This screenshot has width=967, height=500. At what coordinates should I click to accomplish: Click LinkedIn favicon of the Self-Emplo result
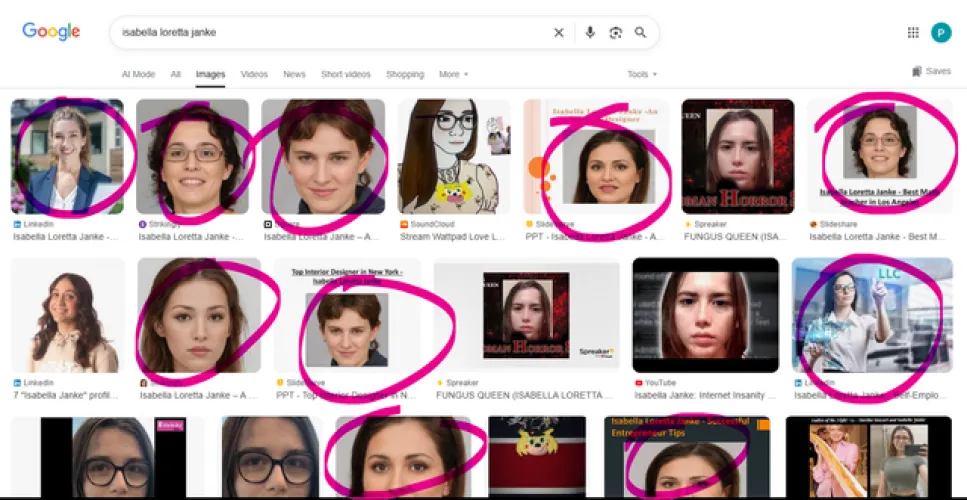coord(798,383)
